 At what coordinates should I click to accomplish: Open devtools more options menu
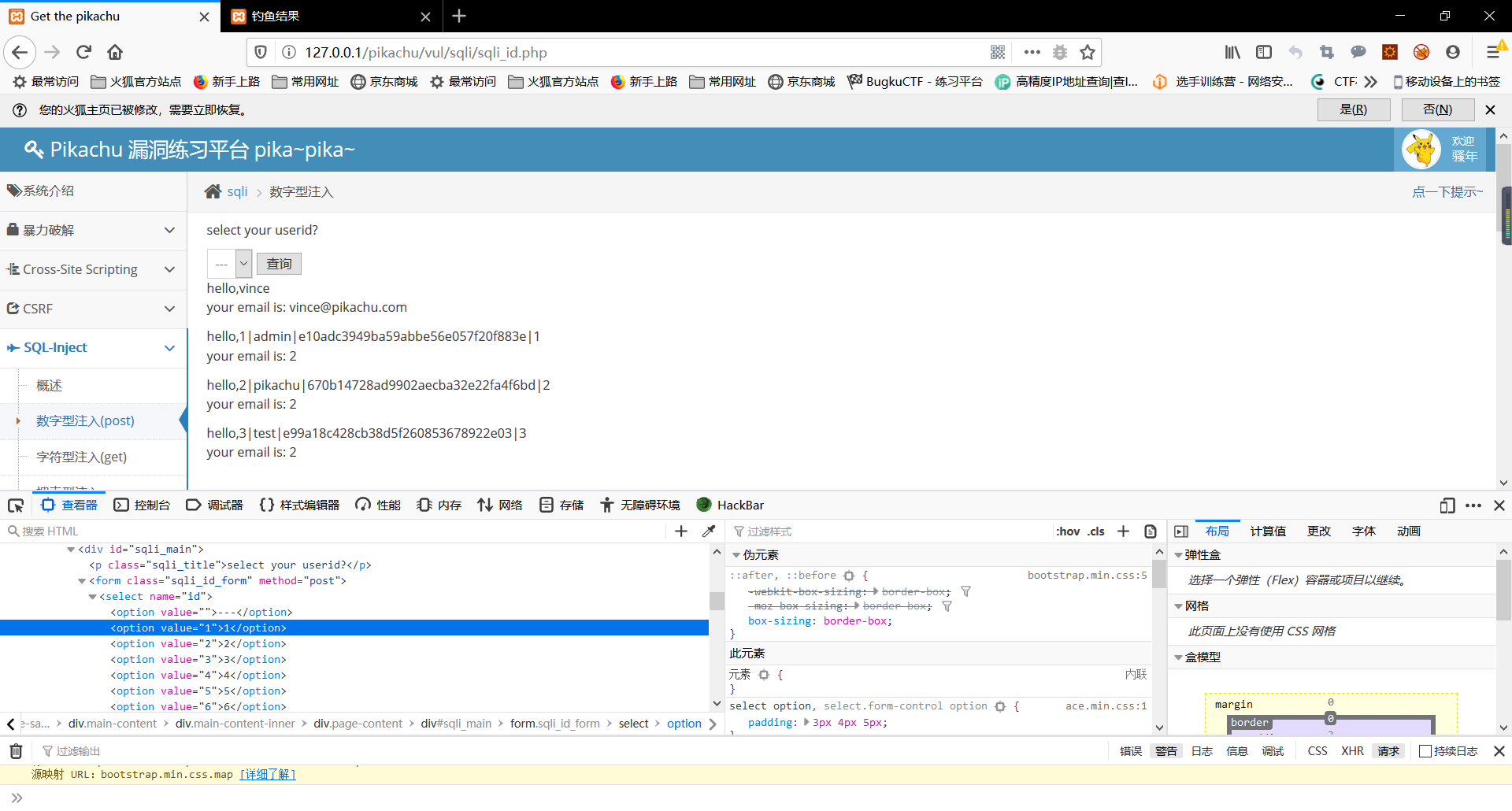pyautogui.click(x=1473, y=505)
